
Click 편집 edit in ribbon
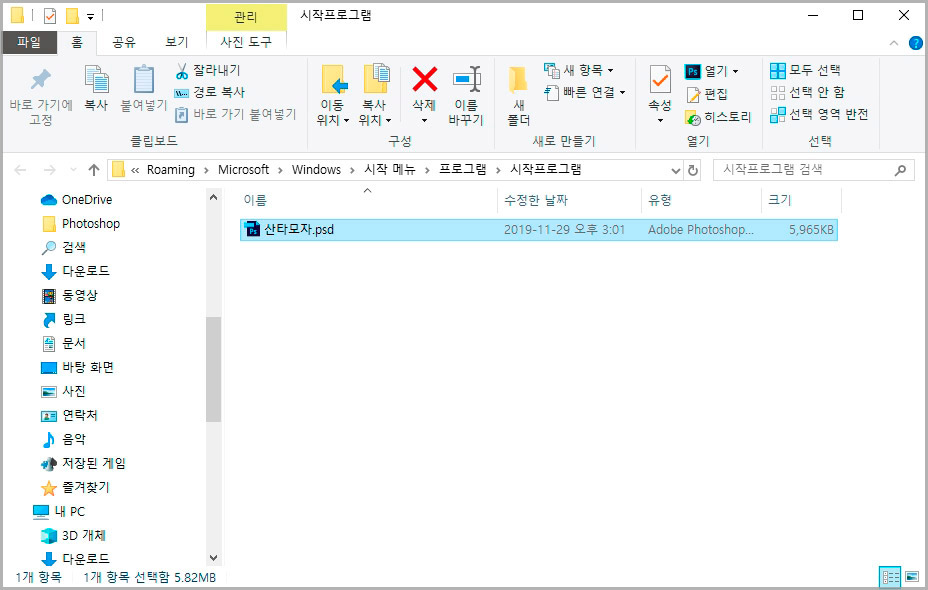(707, 94)
